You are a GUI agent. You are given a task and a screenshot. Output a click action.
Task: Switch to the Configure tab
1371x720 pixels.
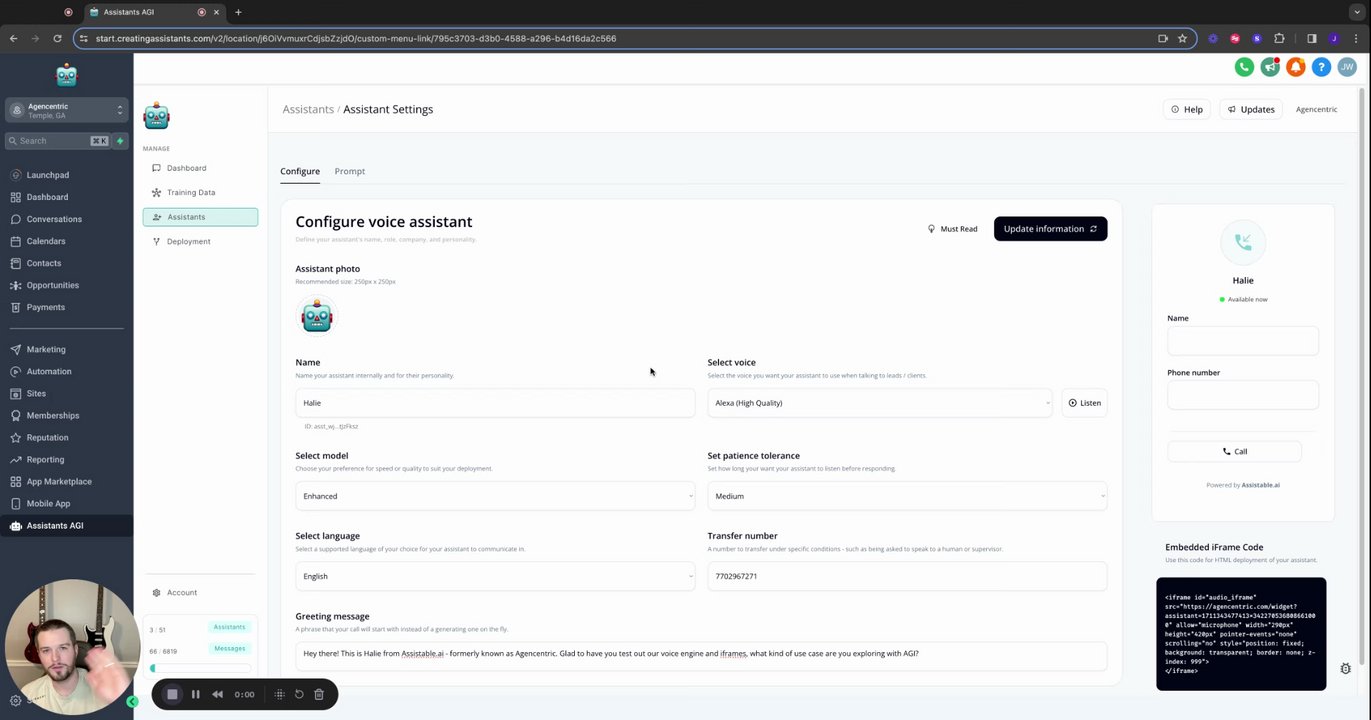coord(300,171)
